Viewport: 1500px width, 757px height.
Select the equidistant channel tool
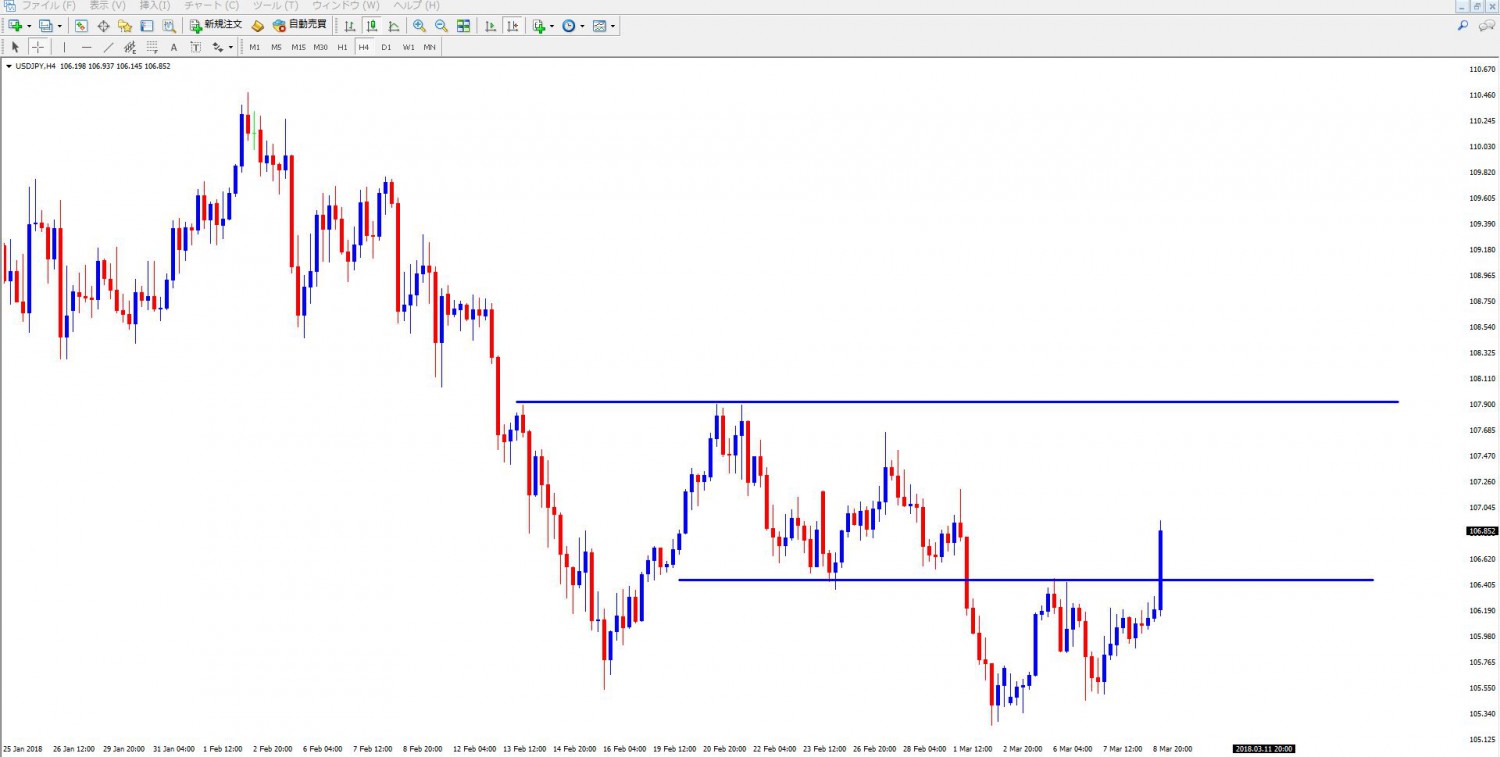point(130,47)
